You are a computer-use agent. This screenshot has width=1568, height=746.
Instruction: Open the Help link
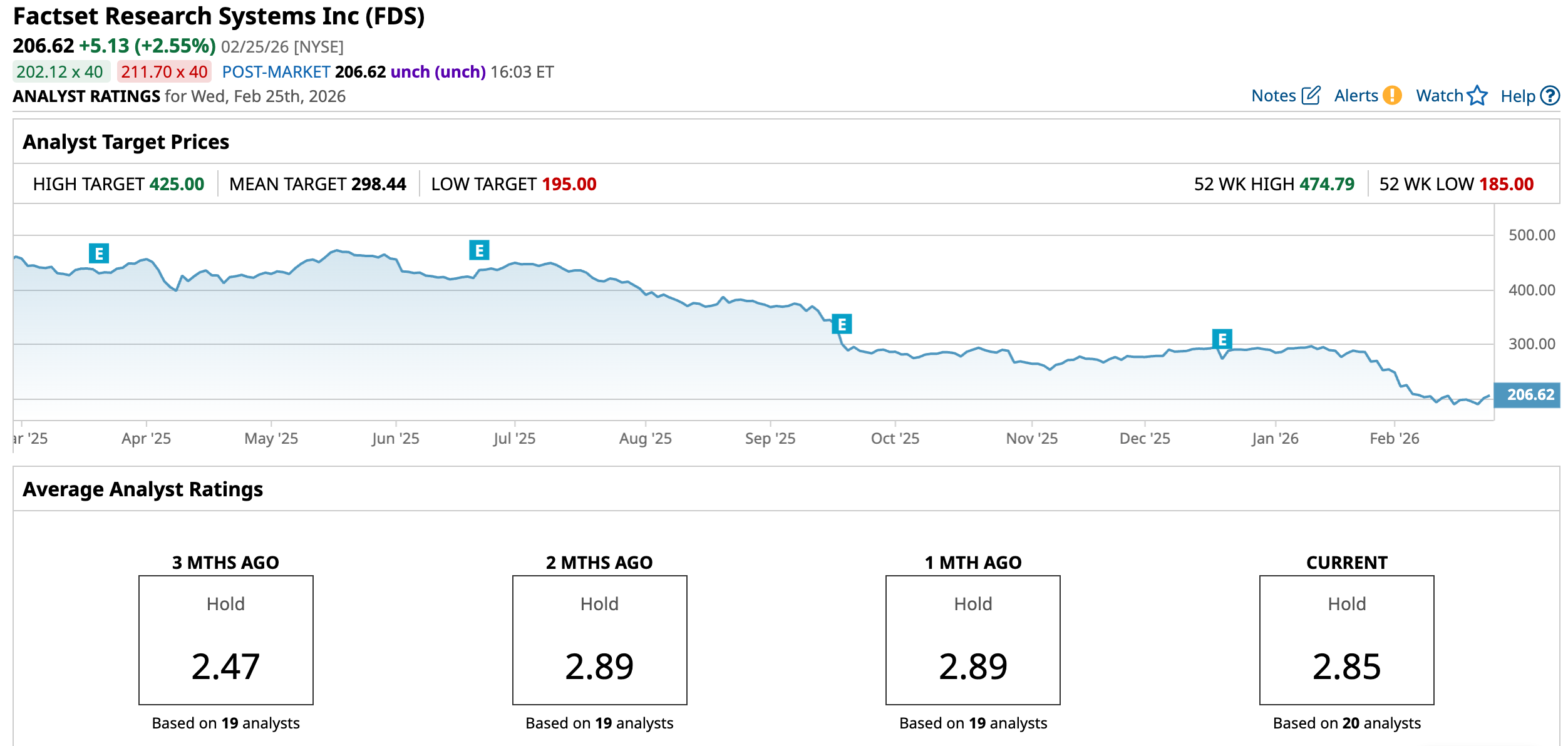(1517, 96)
